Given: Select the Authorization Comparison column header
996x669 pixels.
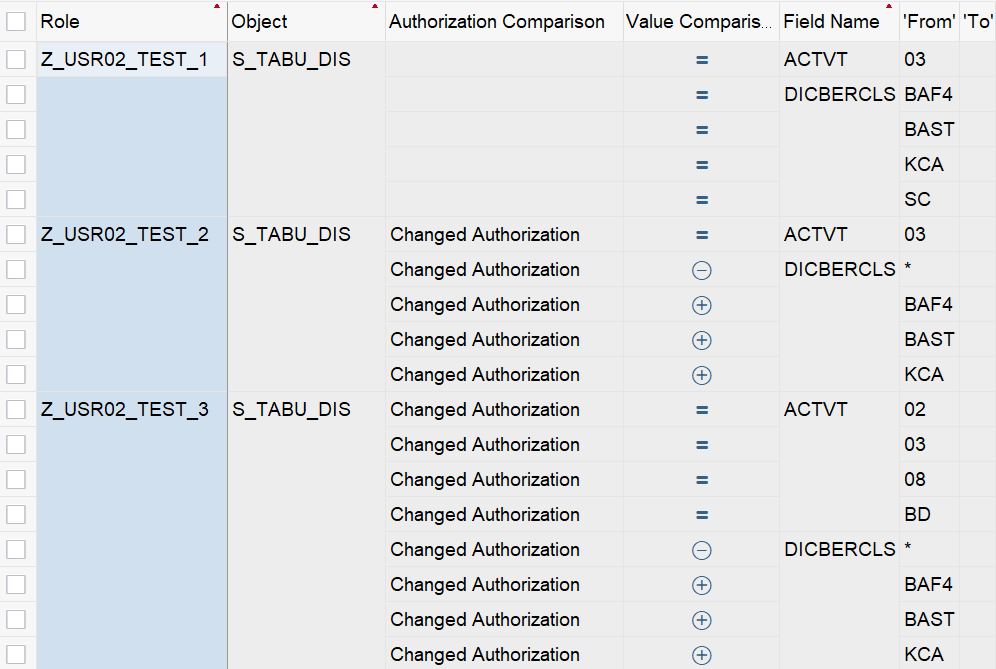Looking at the screenshot, I should [x=497, y=21].
